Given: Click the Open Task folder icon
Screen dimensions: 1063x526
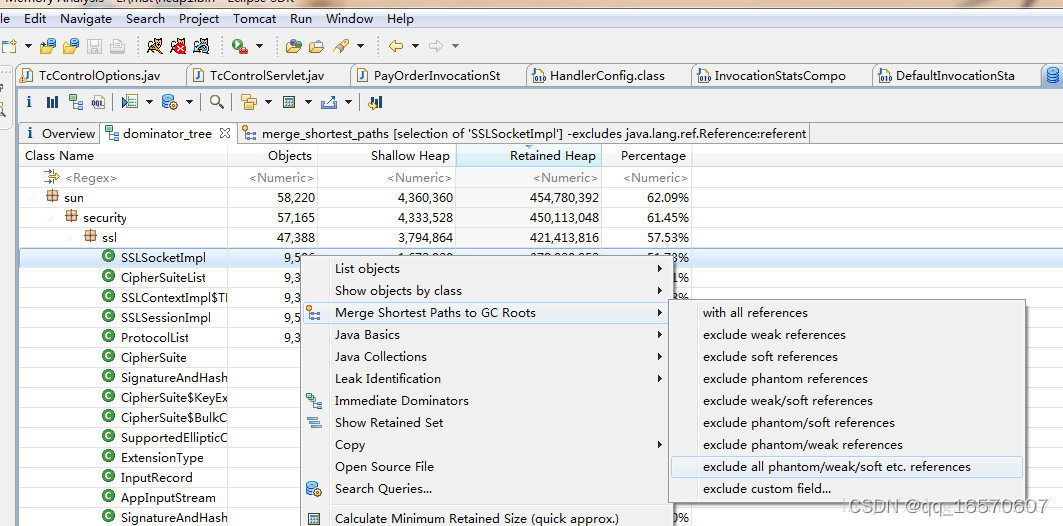Looking at the screenshot, I should point(317,46).
